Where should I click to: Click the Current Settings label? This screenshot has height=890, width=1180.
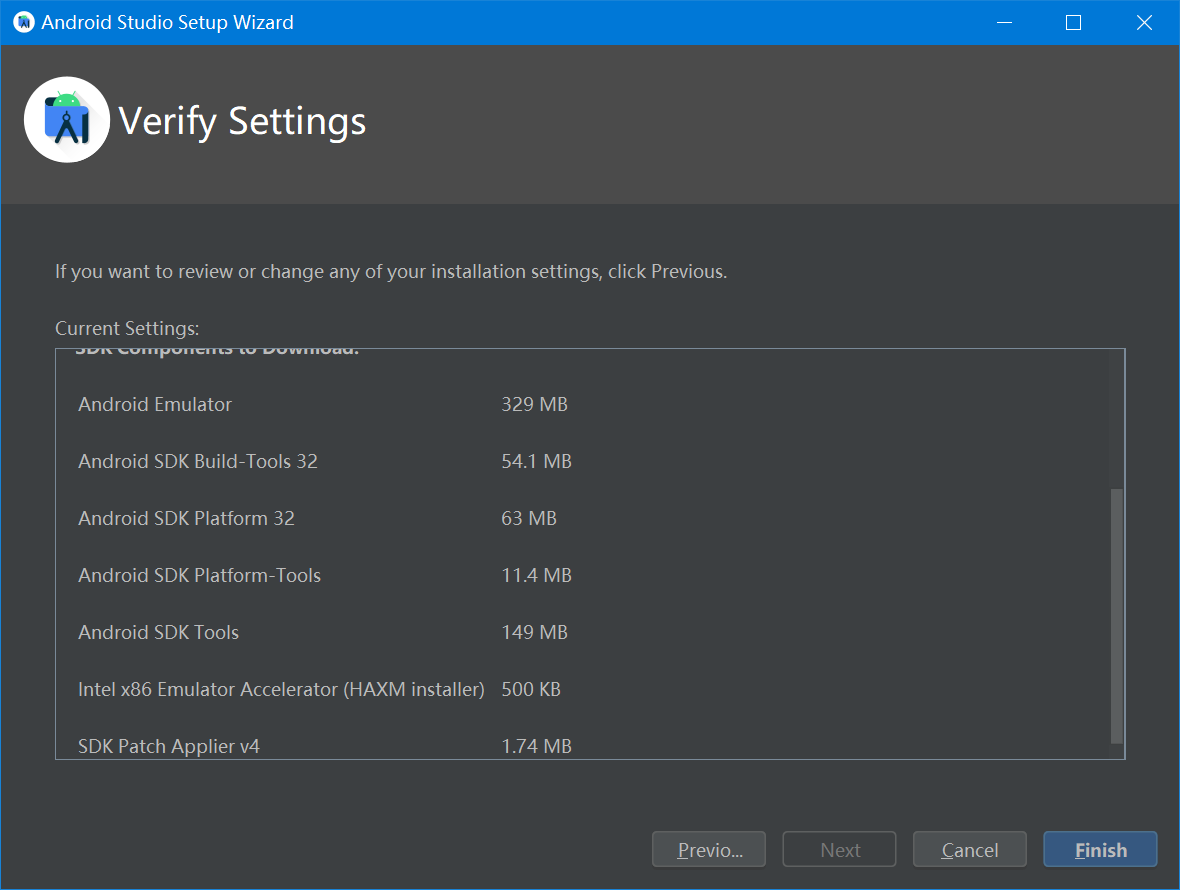click(127, 329)
